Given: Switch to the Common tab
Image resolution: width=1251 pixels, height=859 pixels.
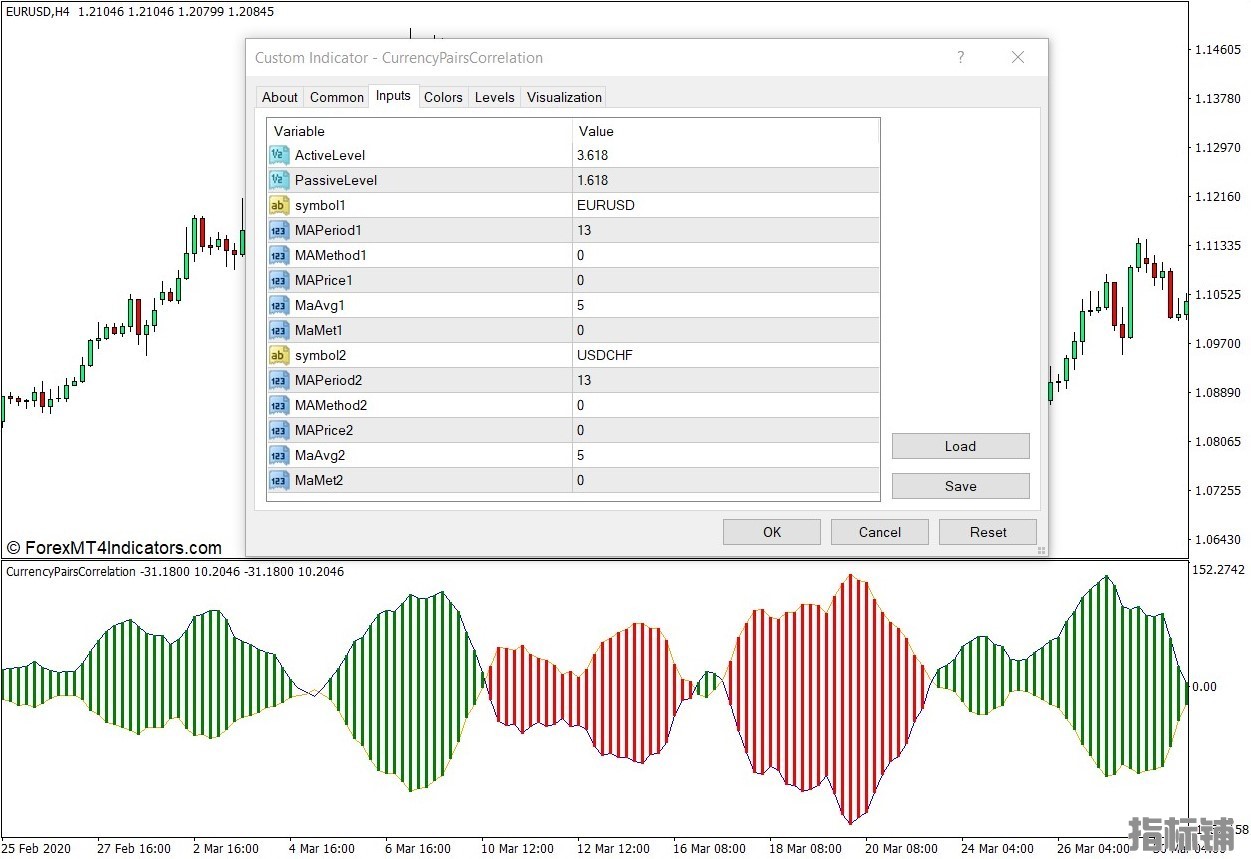Looking at the screenshot, I should coord(337,97).
